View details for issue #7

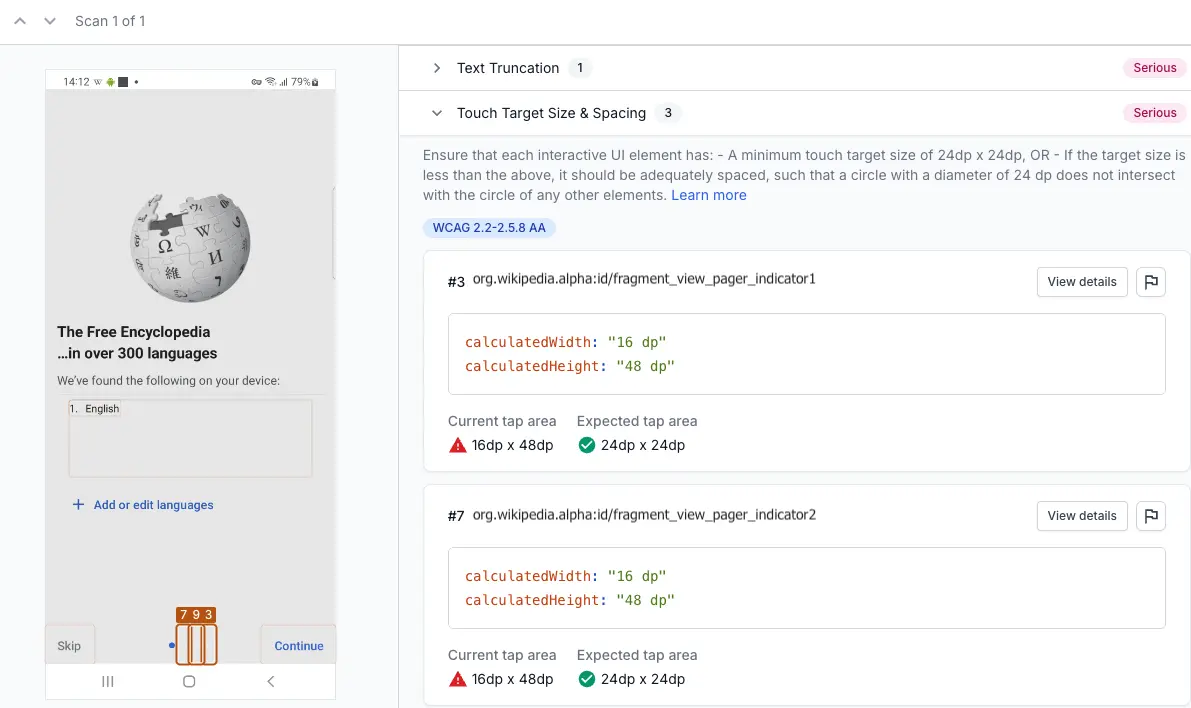(x=1082, y=516)
